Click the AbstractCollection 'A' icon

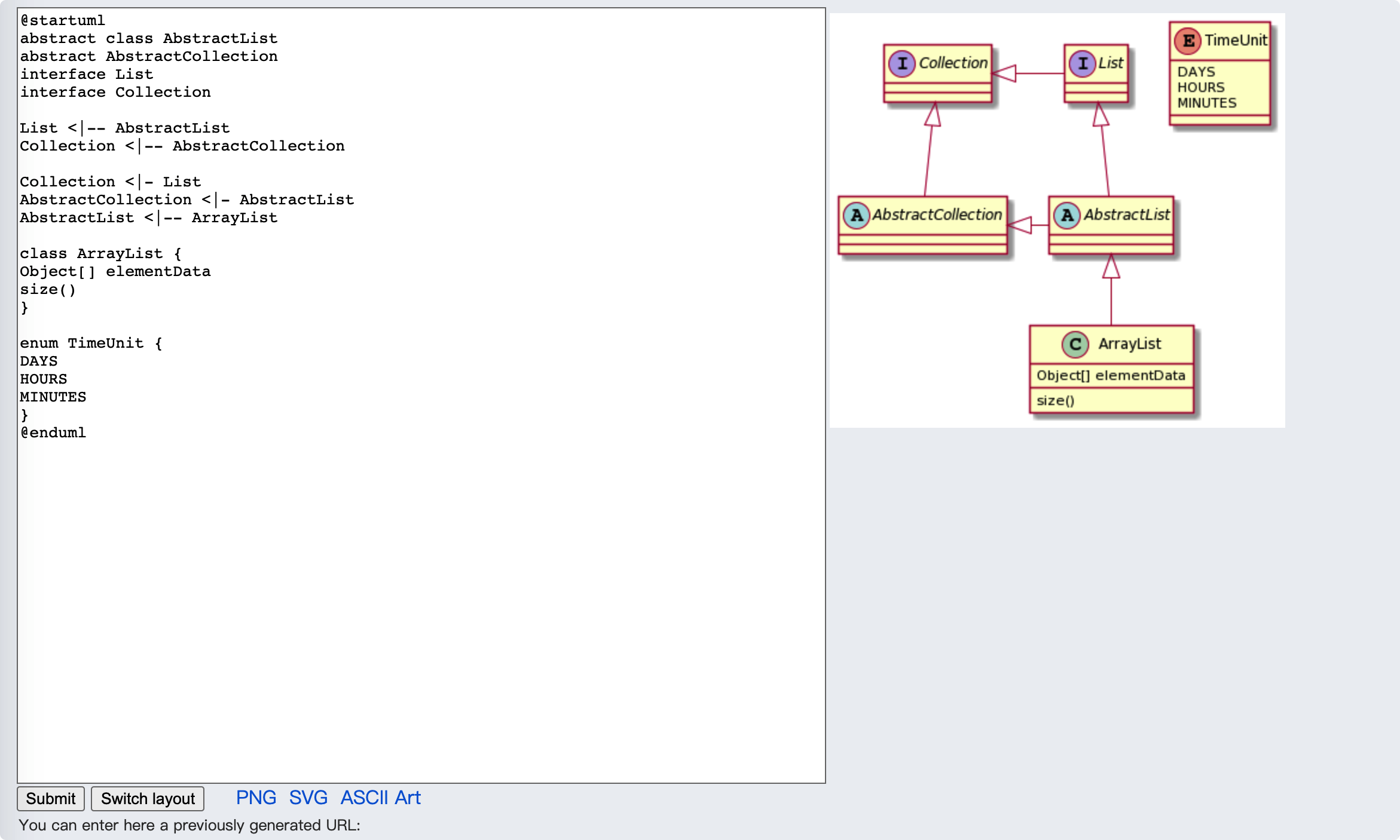[856, 215]
